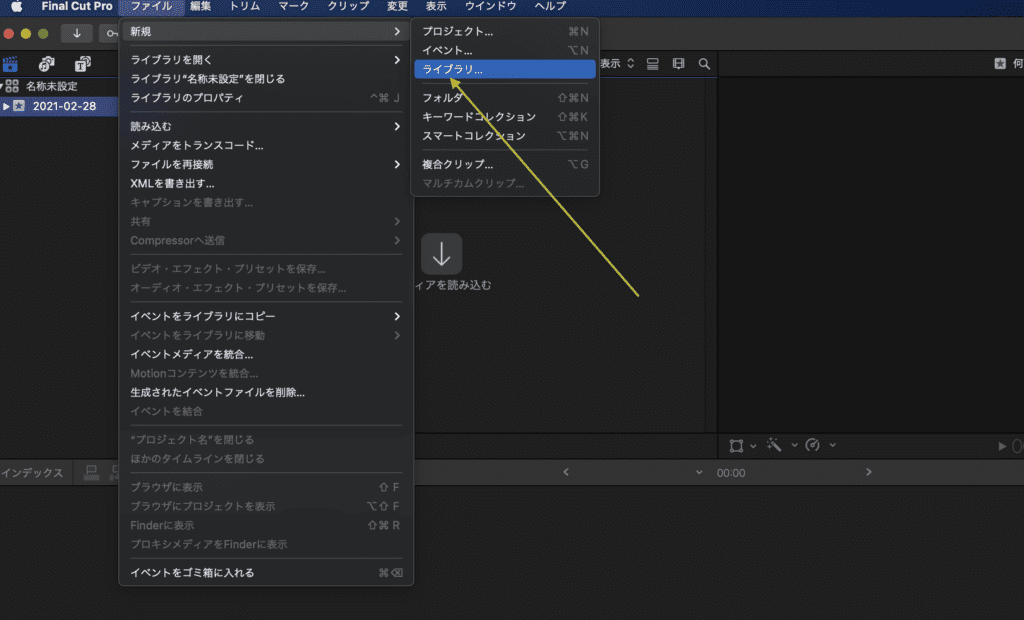Expand ファイルを再接続 submenu

click(x=266, y=165)
